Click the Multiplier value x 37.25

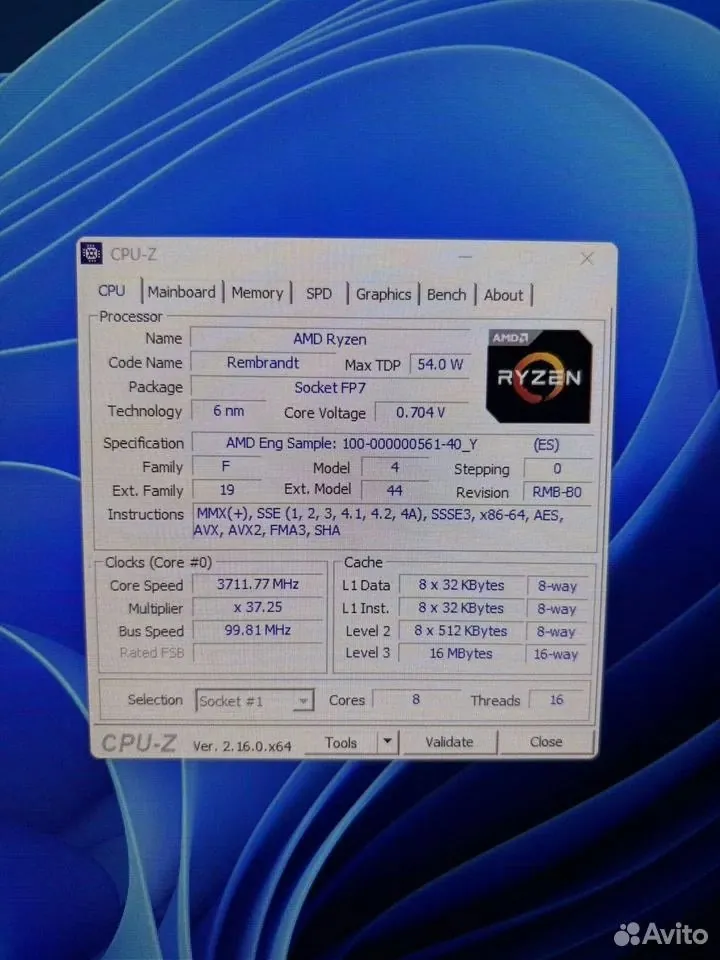click(x=257, y=607)
